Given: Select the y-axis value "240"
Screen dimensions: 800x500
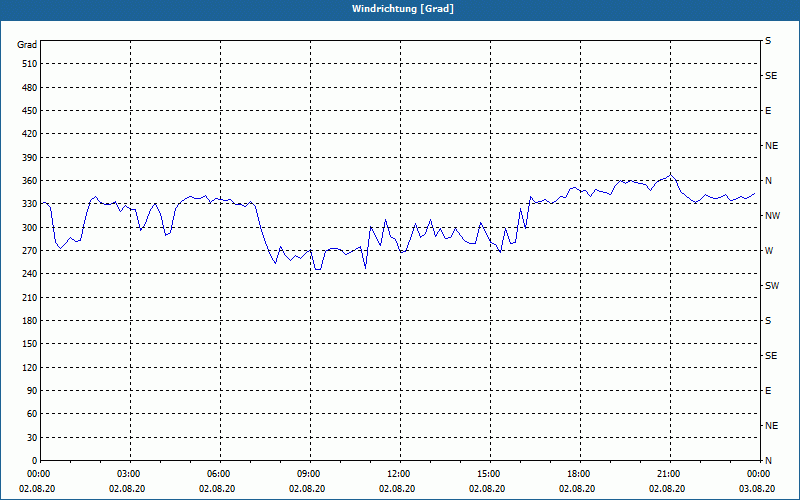Looking at the screenshot, I should point(30,273).
